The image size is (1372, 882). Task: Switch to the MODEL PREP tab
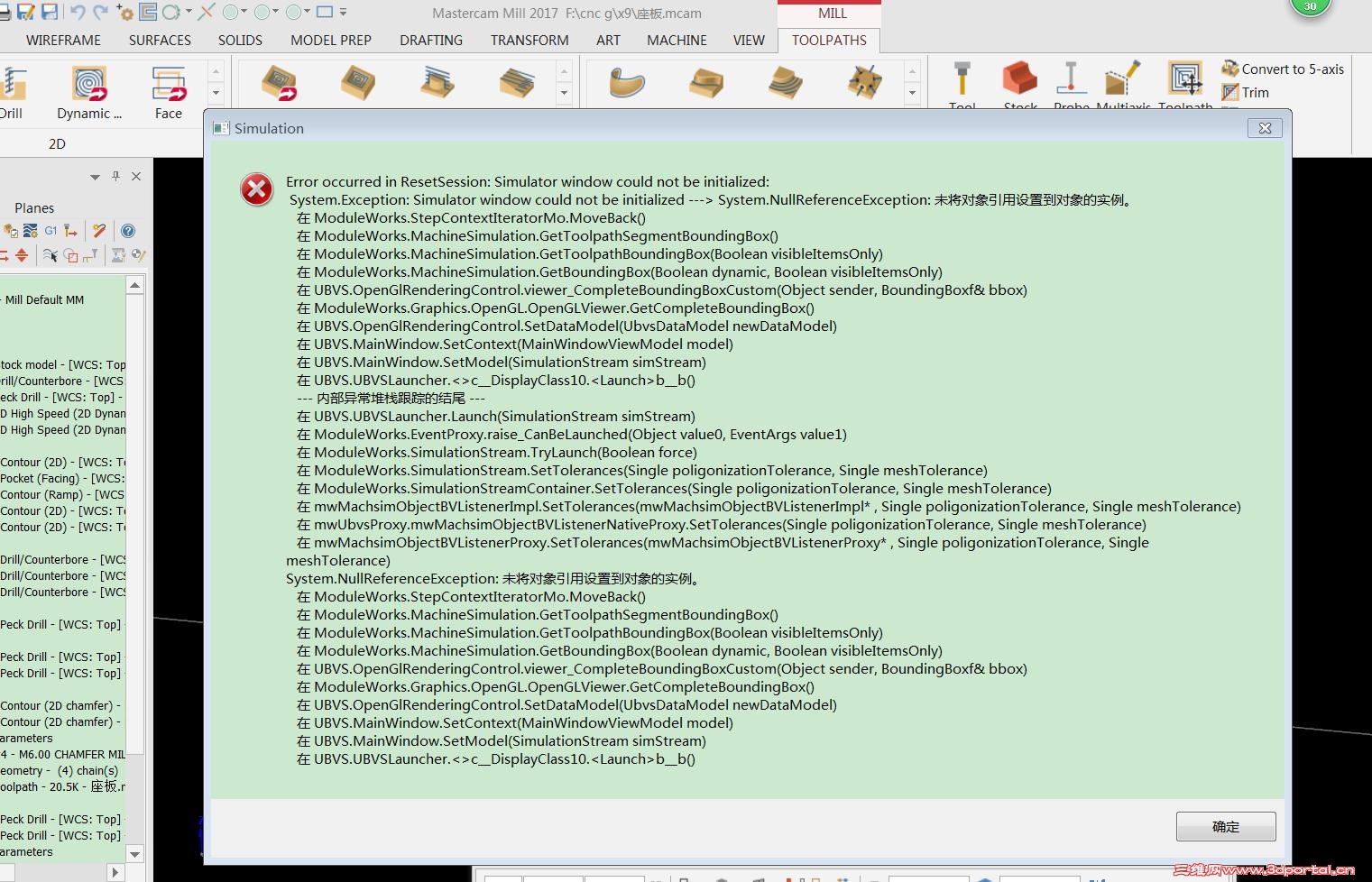(x=331, y=40)
